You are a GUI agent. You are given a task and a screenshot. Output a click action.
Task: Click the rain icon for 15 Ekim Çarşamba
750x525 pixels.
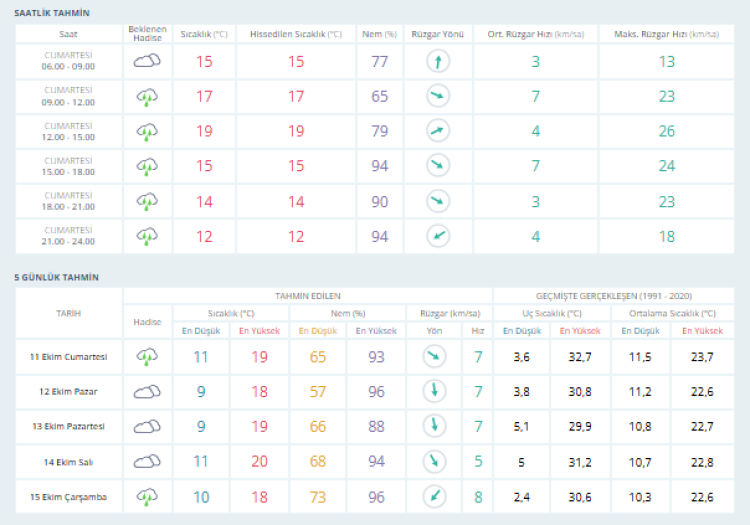[x=148, y=496]
